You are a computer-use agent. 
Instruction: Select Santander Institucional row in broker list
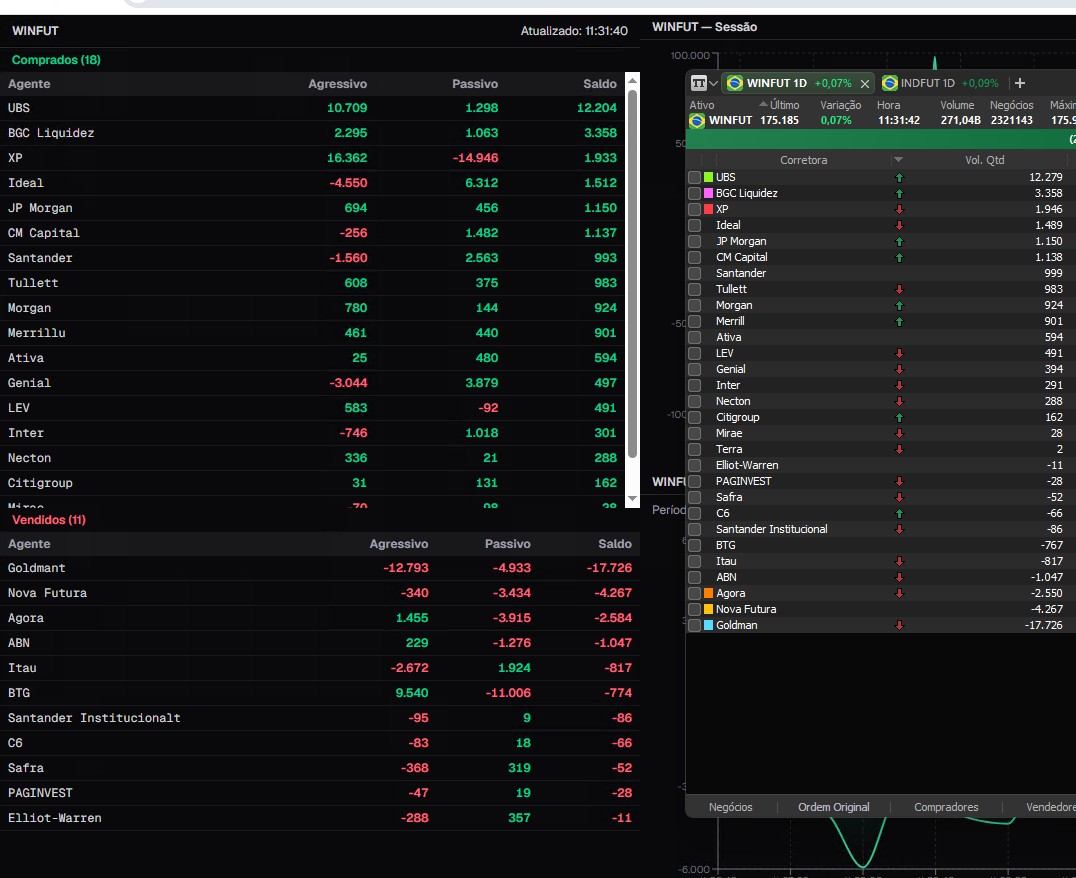click(x=880, y=529)
